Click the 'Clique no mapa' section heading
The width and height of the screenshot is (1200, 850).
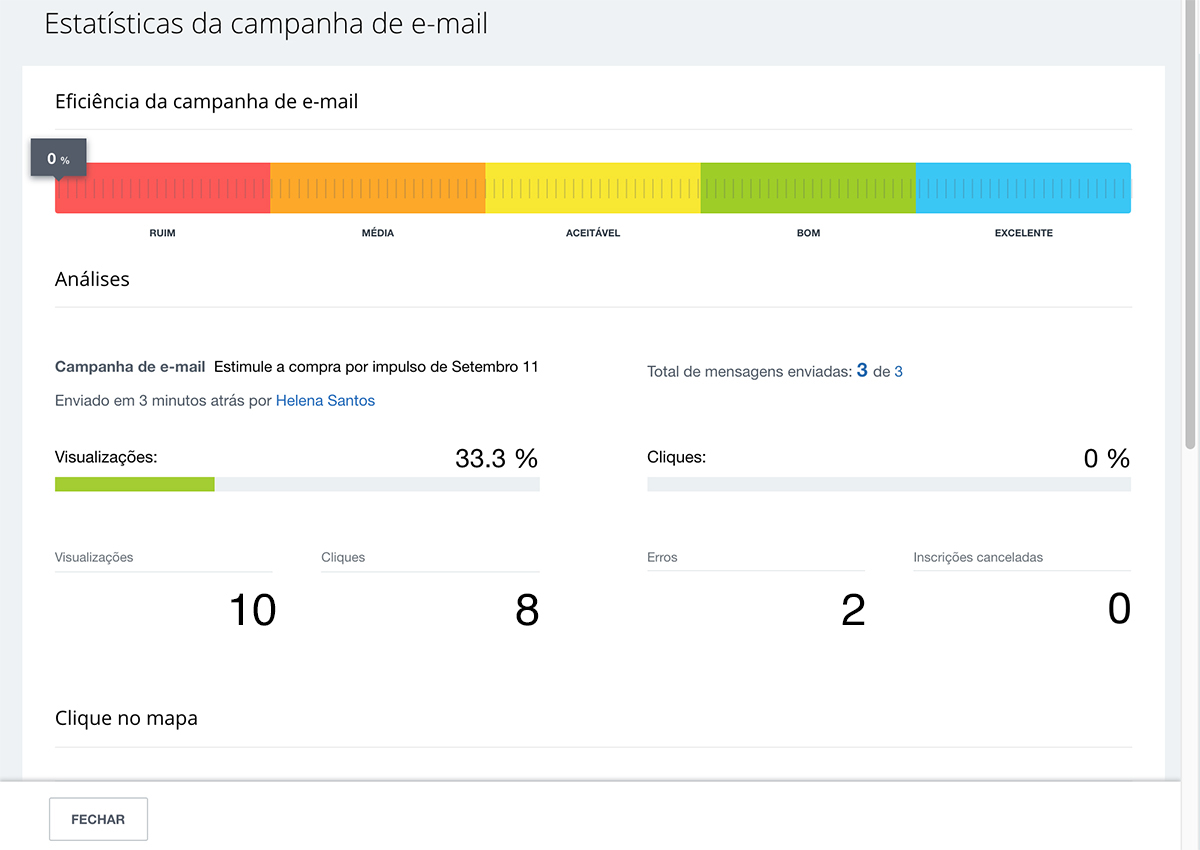[126, 718]
